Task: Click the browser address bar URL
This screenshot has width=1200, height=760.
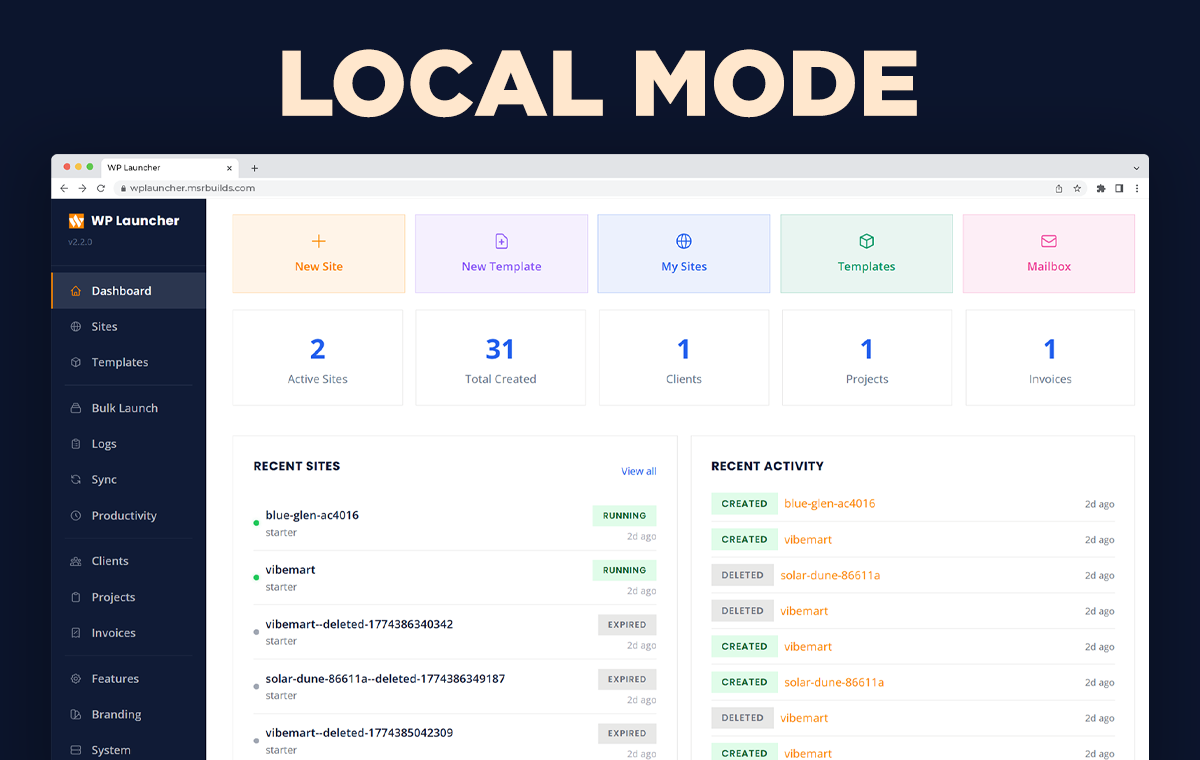Action: pyautogui.click(x=192, y=188)
